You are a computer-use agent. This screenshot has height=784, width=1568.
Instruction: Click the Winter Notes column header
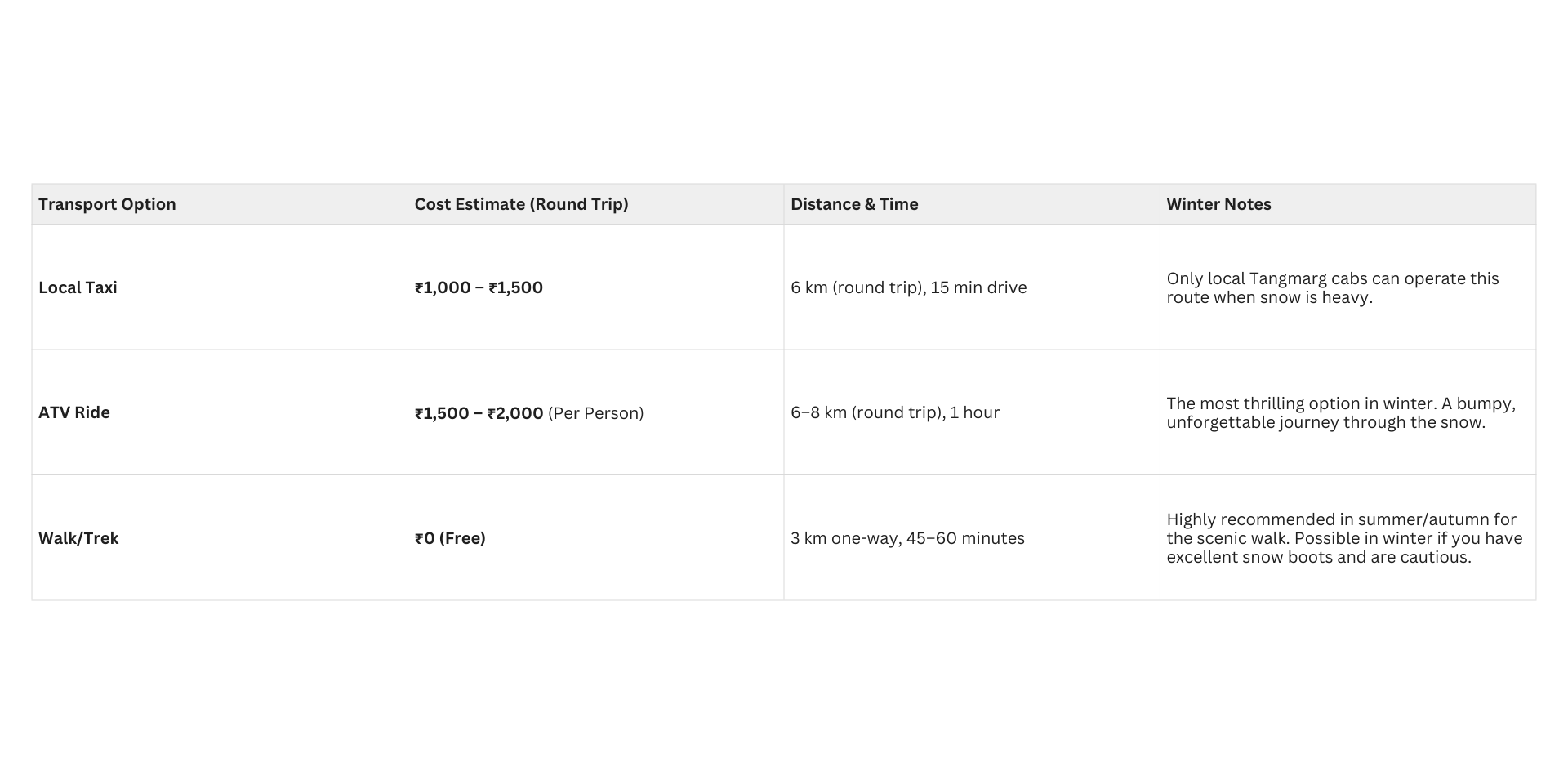pyautogui.click(x=1218, y=204)
